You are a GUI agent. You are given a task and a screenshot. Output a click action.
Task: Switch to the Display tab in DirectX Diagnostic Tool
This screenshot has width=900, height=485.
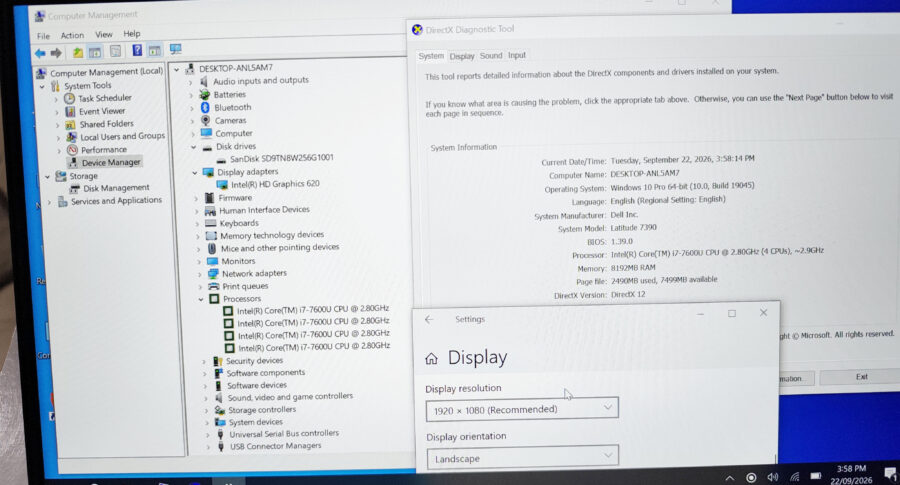point(462,56)
